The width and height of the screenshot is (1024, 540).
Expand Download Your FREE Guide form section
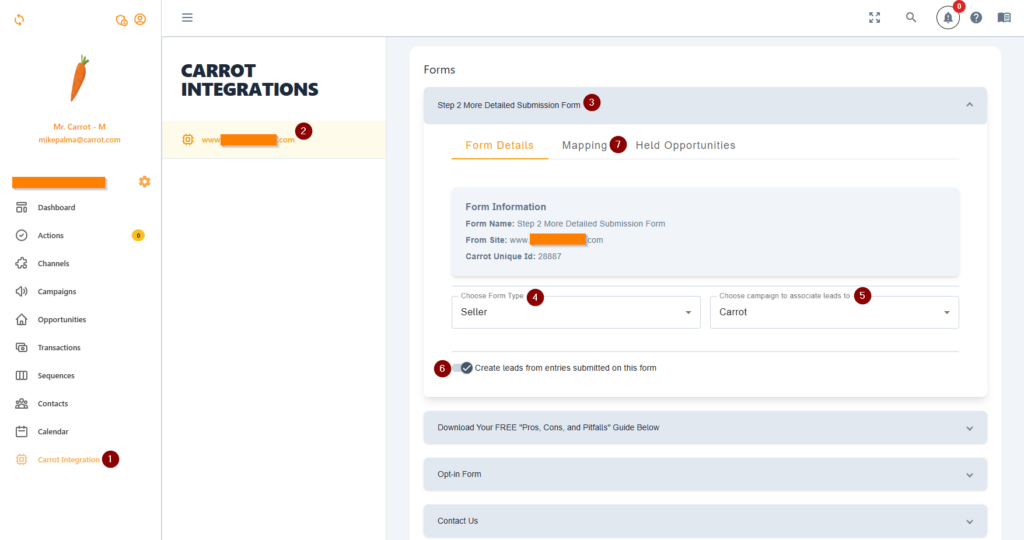tap(705, 428)
